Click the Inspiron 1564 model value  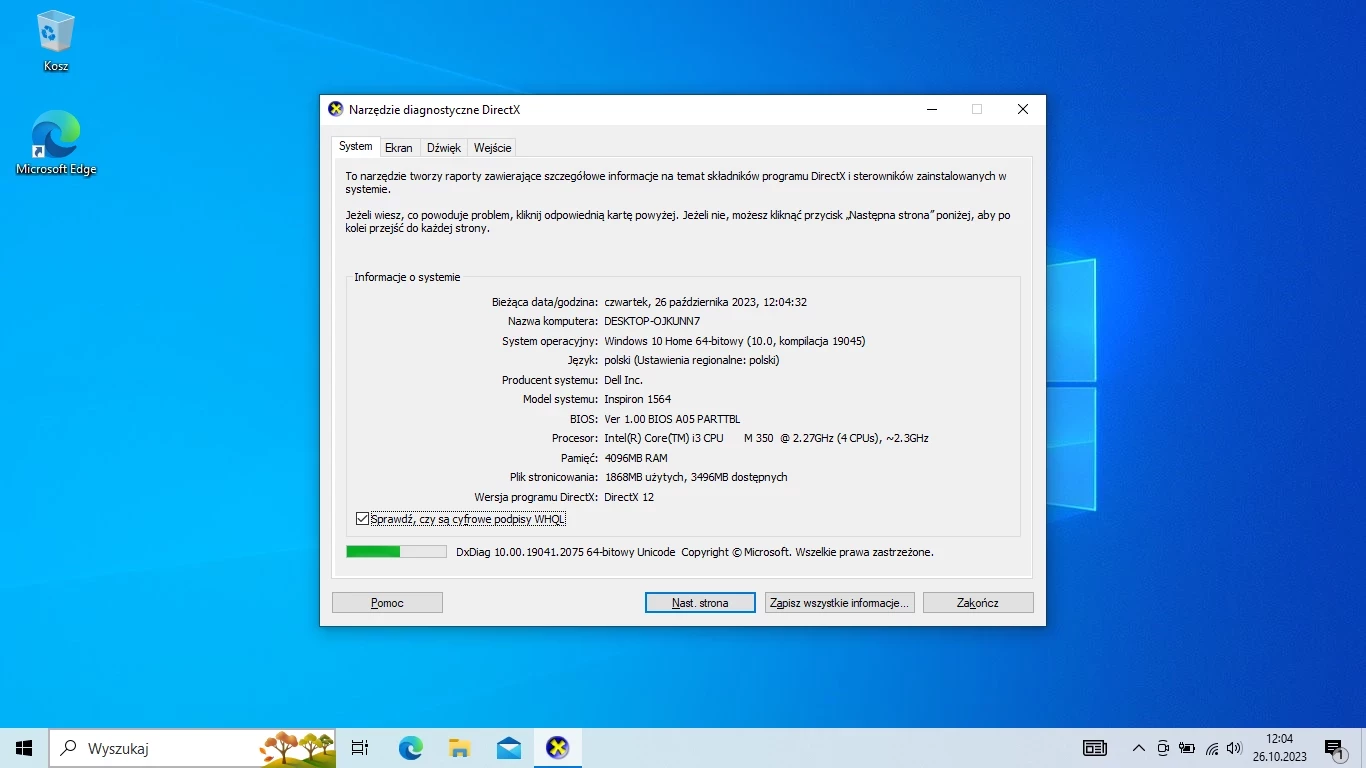(x=637, y=399)
